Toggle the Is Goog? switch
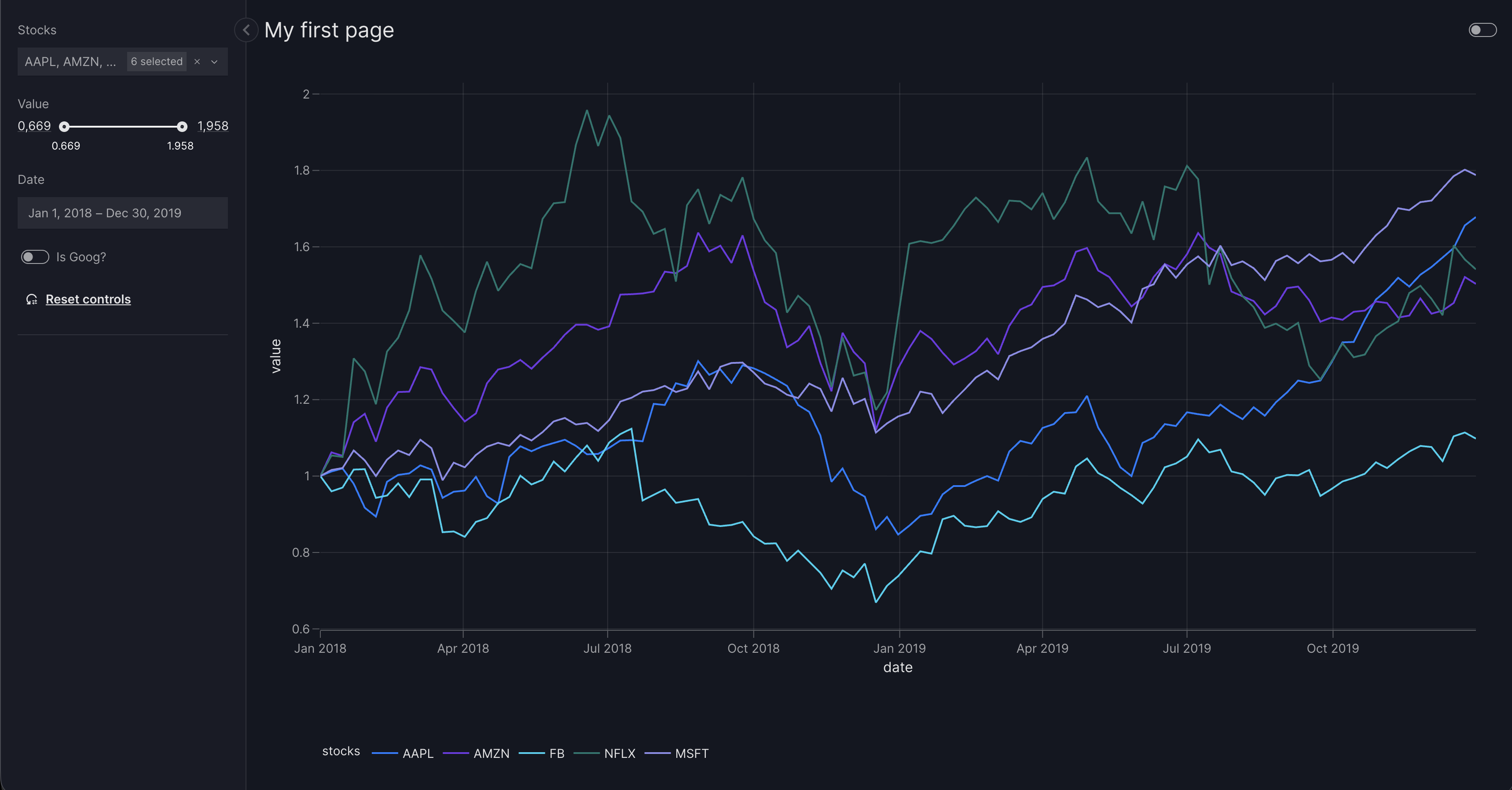 [x=35, y=257]
